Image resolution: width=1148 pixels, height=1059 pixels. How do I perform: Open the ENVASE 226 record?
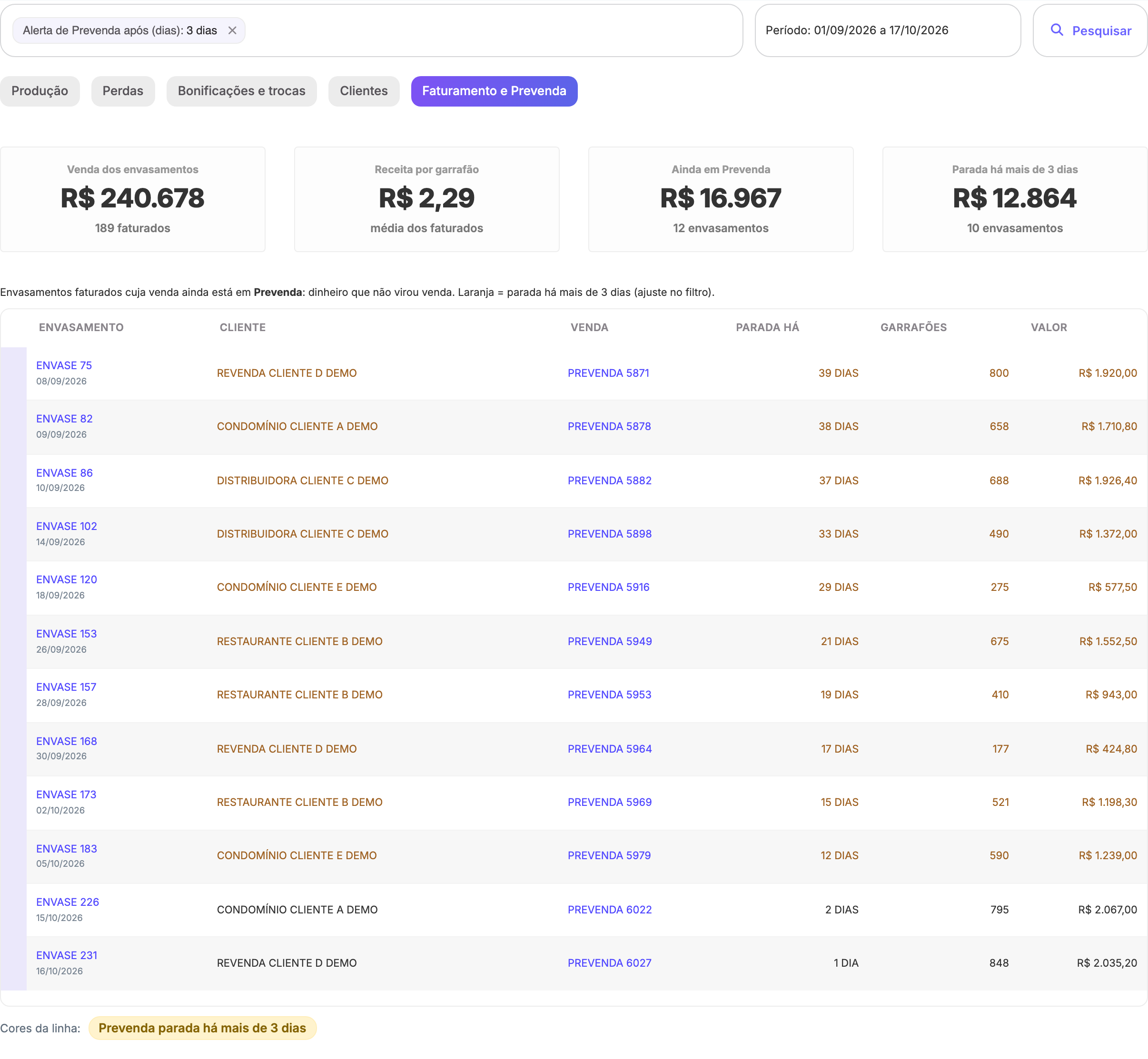[68, 902]
